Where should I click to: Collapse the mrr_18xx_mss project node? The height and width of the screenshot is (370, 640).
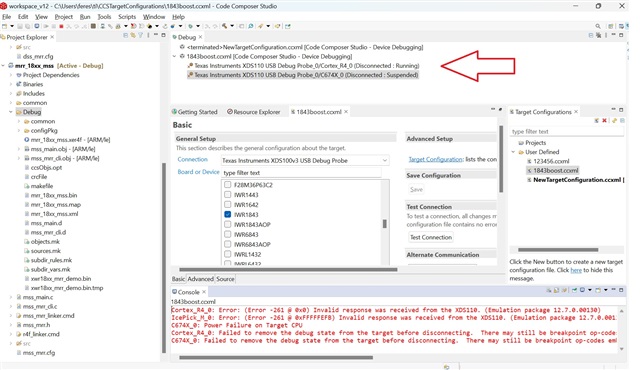tap(3, 65)
